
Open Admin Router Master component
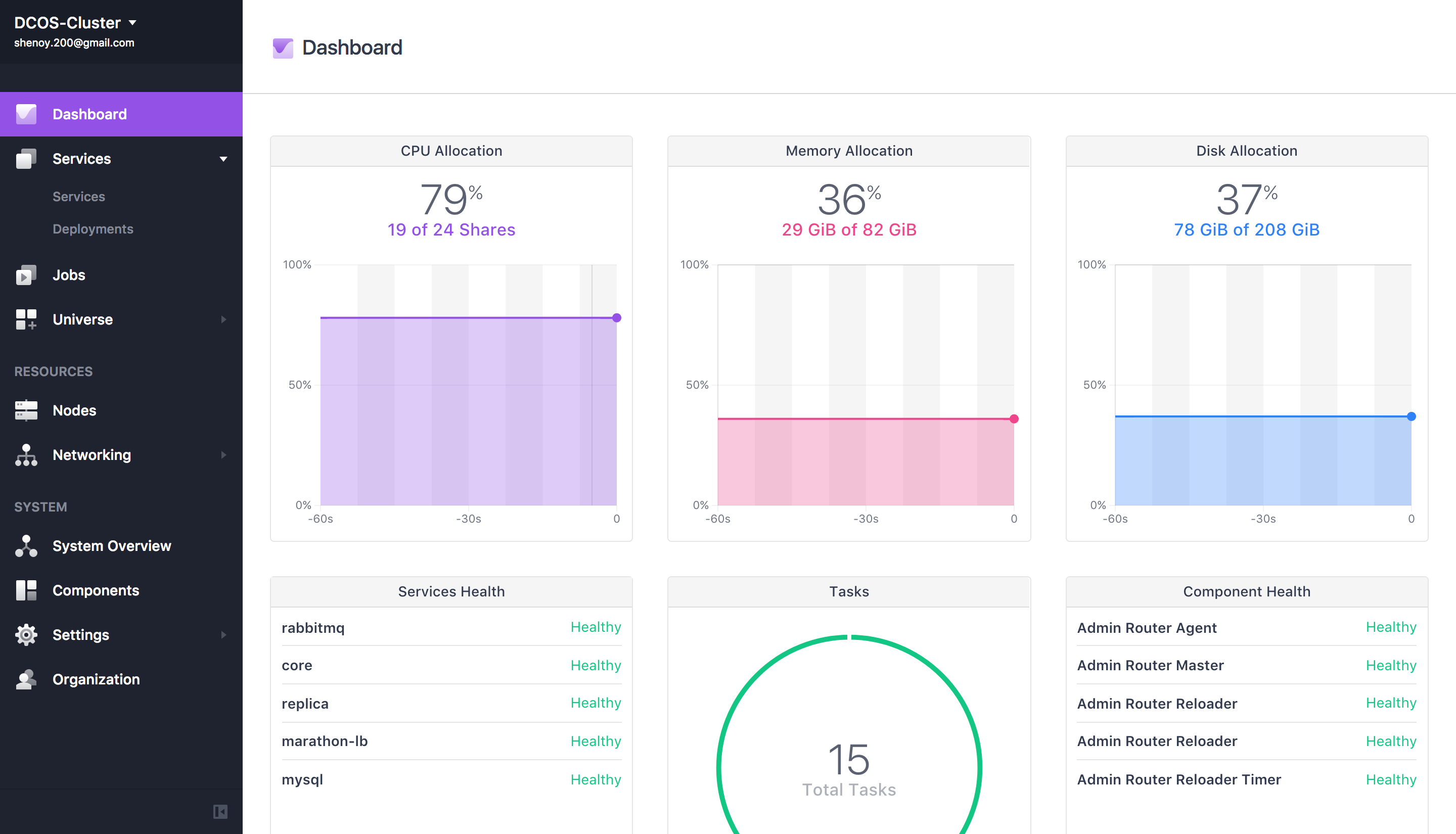point(1150,666)
